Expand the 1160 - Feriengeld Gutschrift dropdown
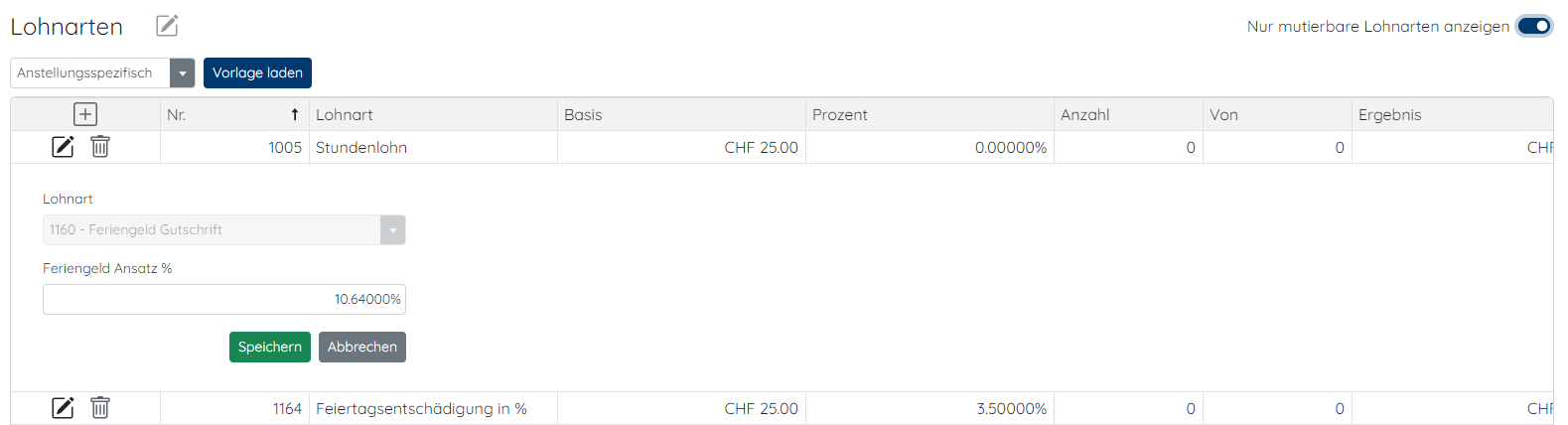Viewport: 1568px width, 425px height. coord(393,229)
